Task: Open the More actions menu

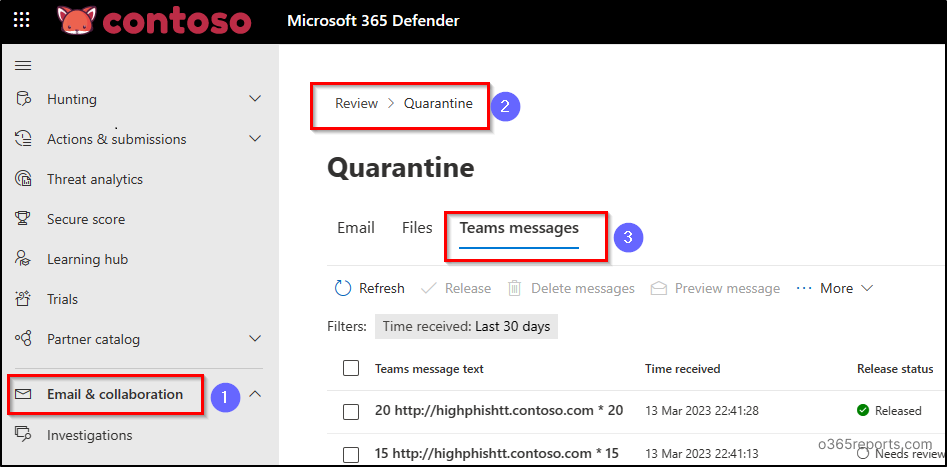Action: (835, 288)
